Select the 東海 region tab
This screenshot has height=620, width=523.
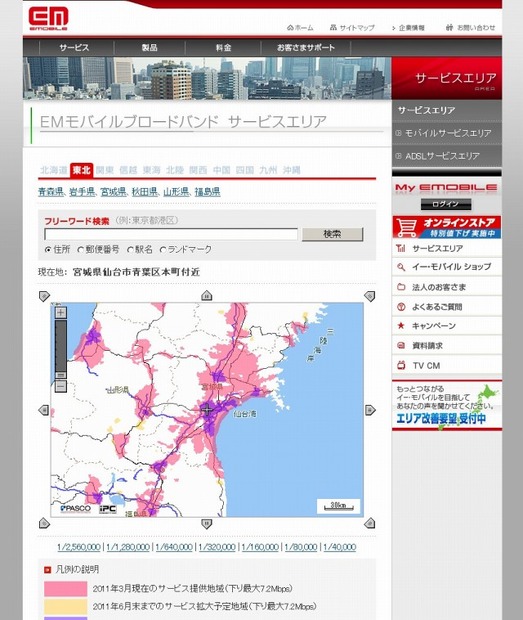click(x=151, y=170)
